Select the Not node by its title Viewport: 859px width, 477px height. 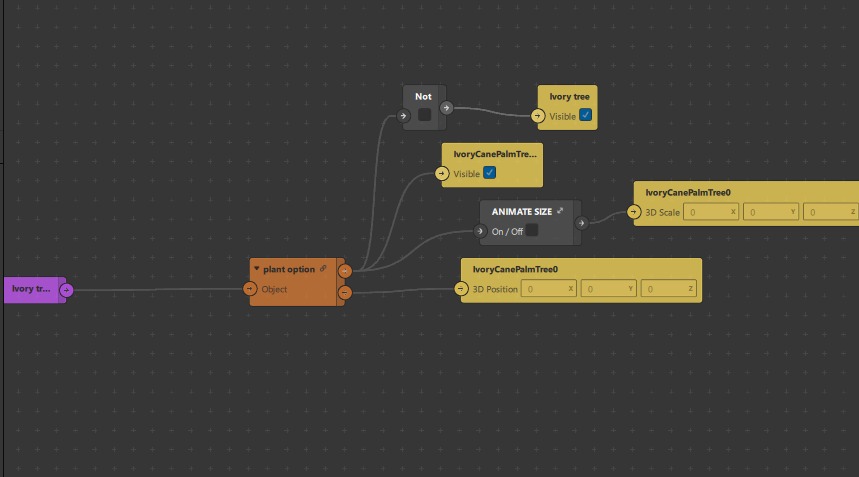click(x=423, y=96)
